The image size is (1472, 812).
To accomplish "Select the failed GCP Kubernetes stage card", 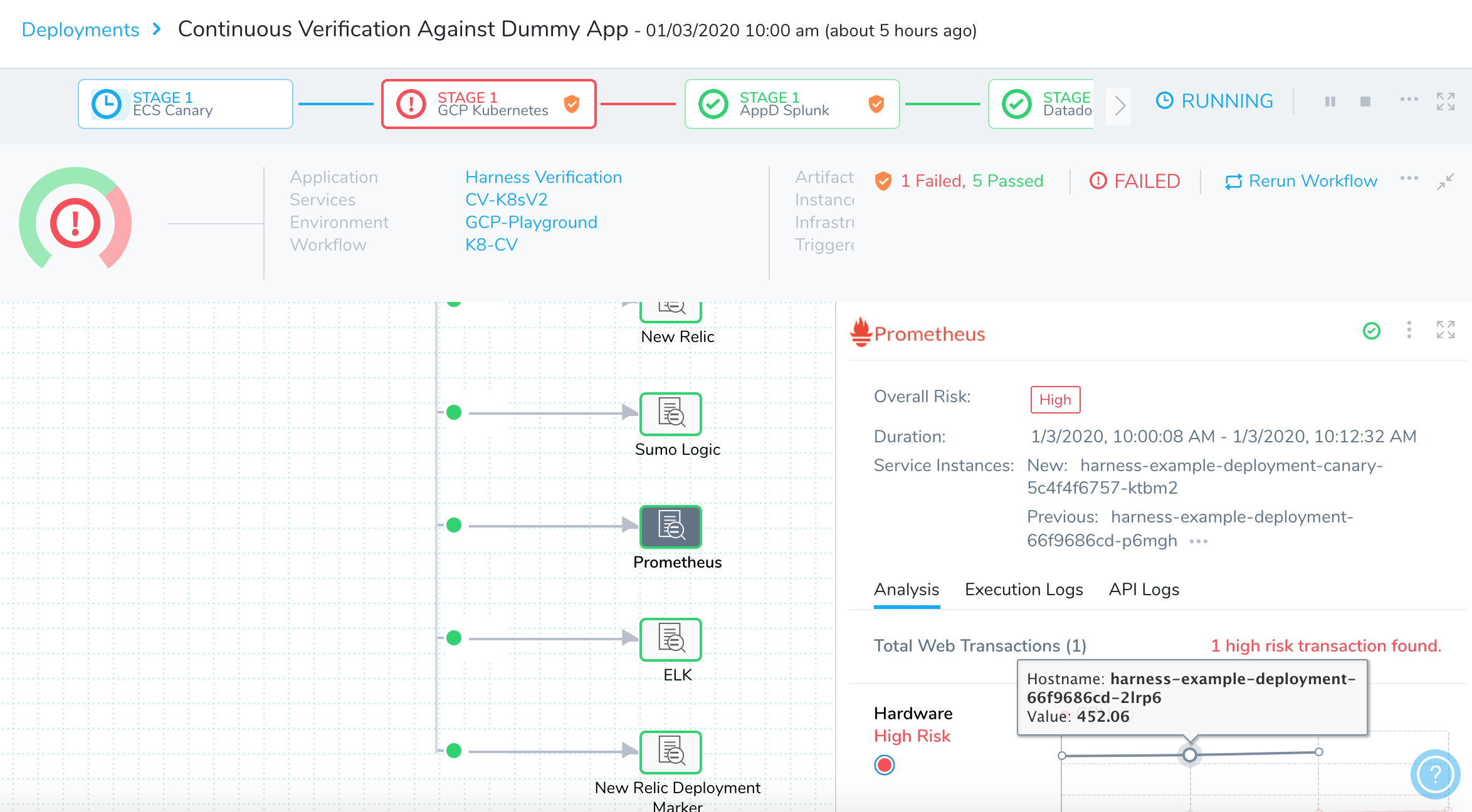I will (489, 104).
